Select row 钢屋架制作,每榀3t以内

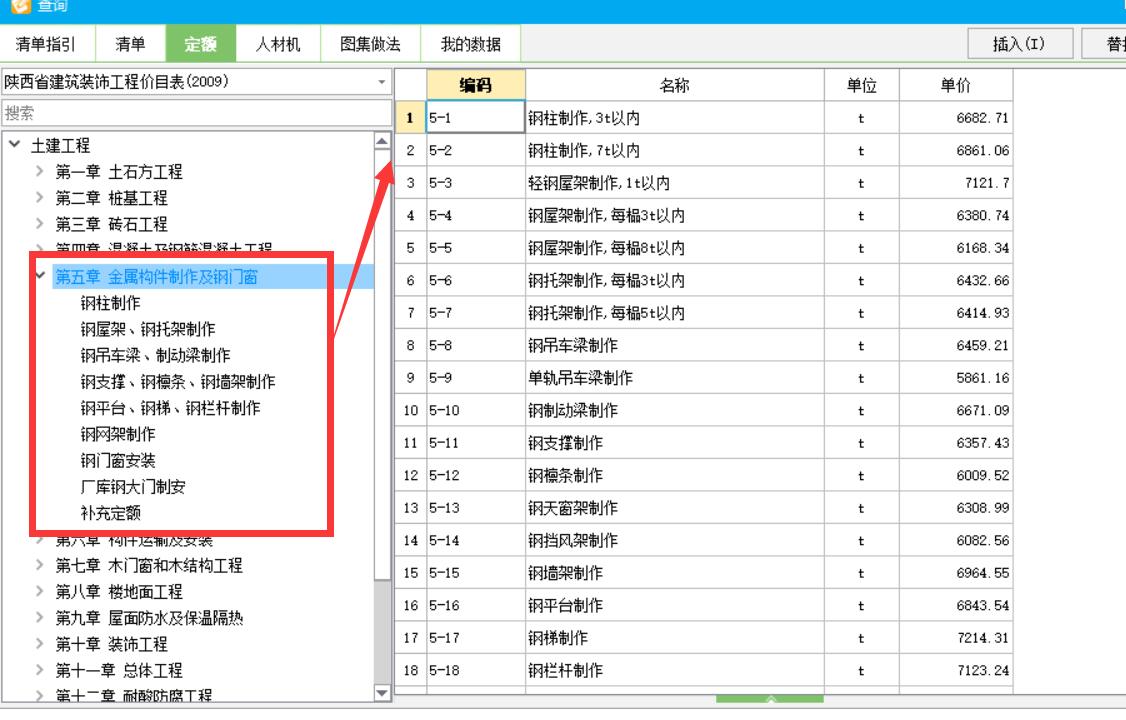[x=704, y=215]
